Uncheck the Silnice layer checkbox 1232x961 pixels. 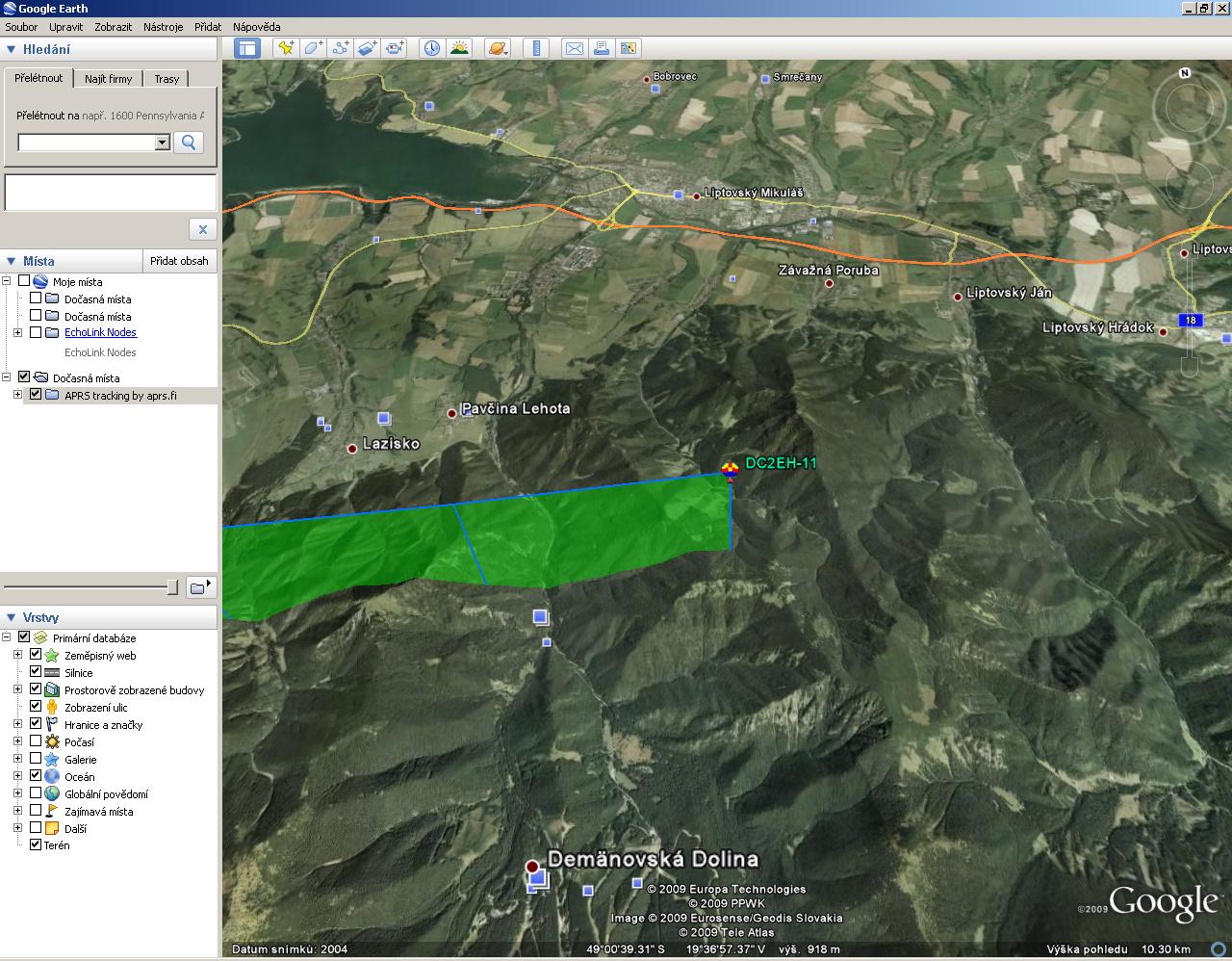pos(36,672)
